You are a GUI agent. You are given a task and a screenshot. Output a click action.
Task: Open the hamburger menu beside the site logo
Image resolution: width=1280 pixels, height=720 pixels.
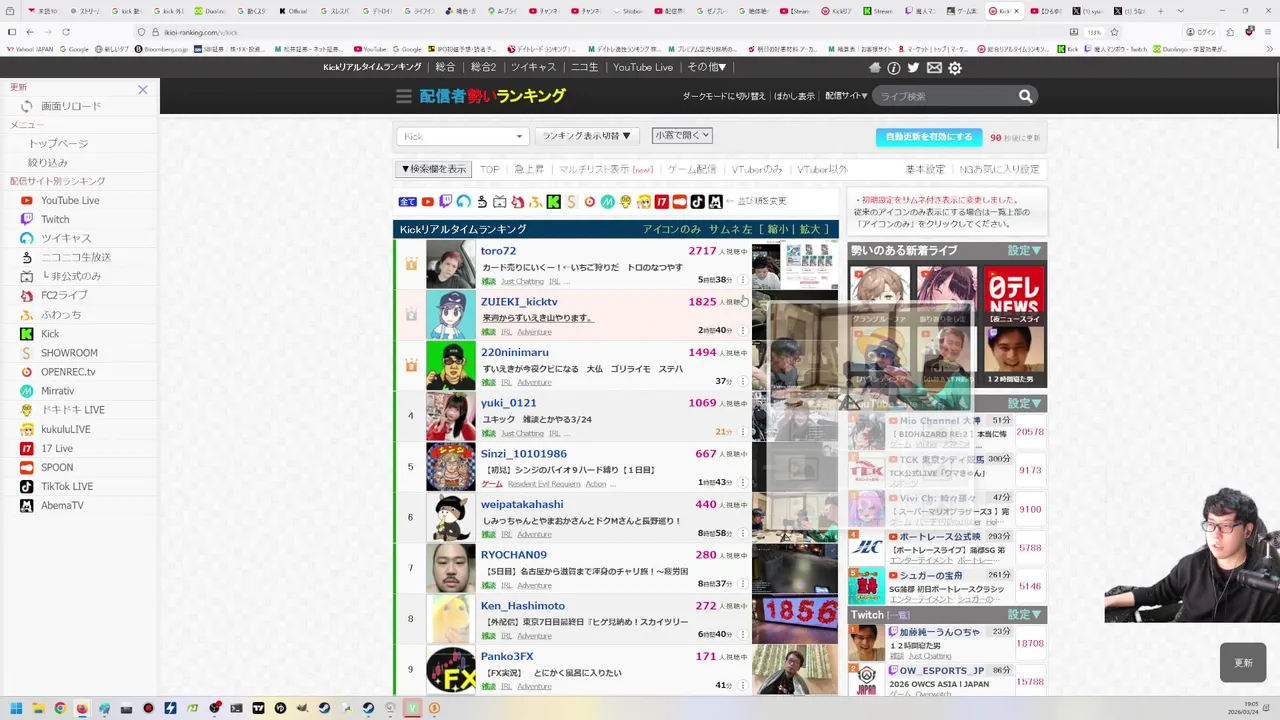403,96
